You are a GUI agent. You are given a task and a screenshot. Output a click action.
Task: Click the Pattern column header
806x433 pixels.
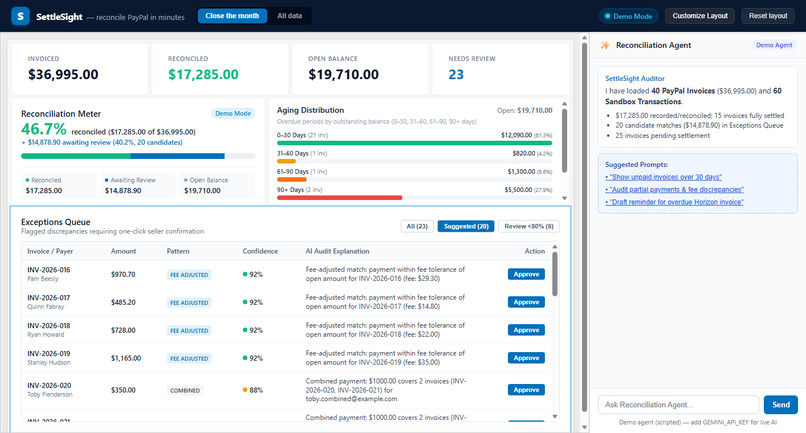(178, 251)
